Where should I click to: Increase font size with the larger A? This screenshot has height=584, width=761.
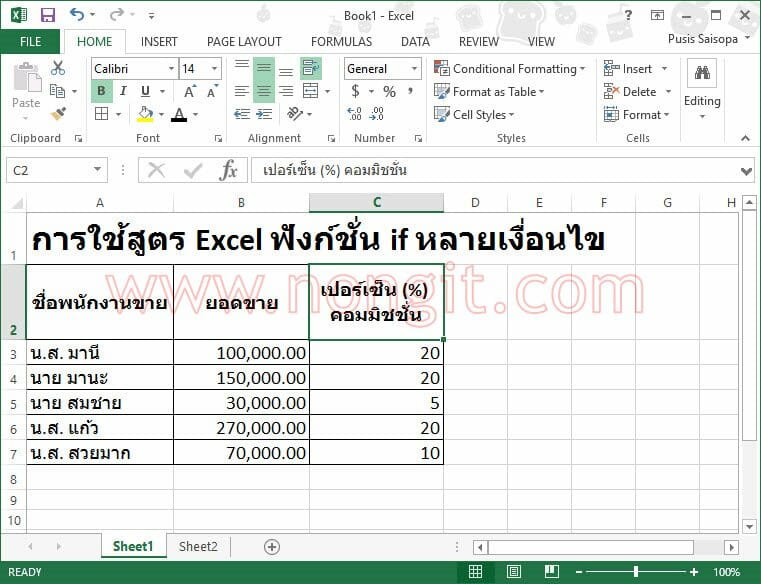(190, 91)
